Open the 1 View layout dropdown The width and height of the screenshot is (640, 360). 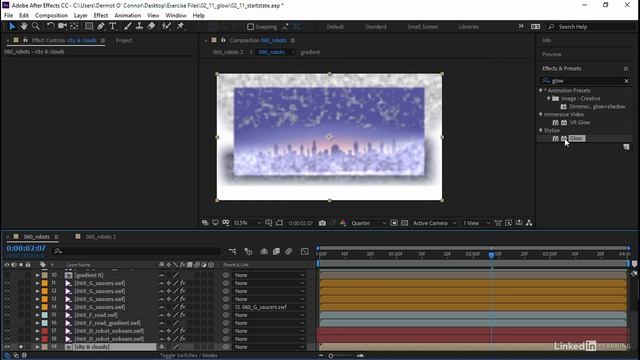476,223
